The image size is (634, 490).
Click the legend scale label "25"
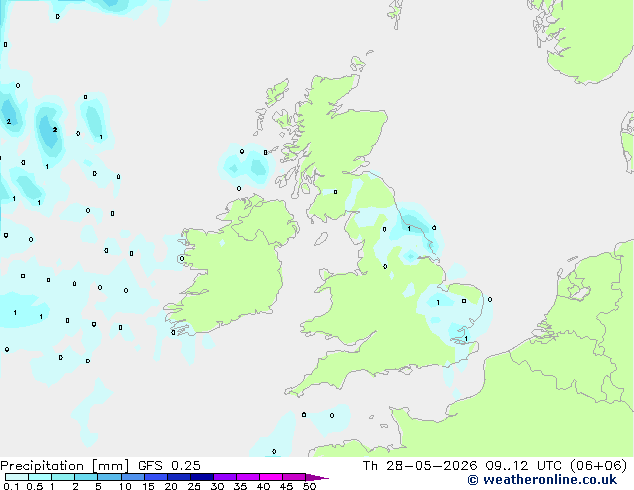pyautogui.click(x=194, y=486)
